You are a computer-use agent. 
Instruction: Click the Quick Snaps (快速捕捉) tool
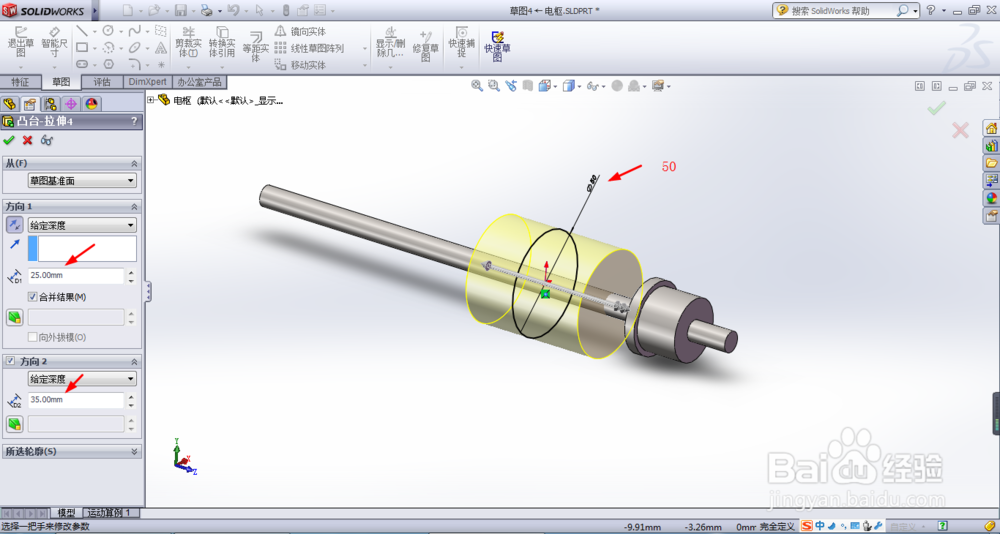[x=461, y=42]
